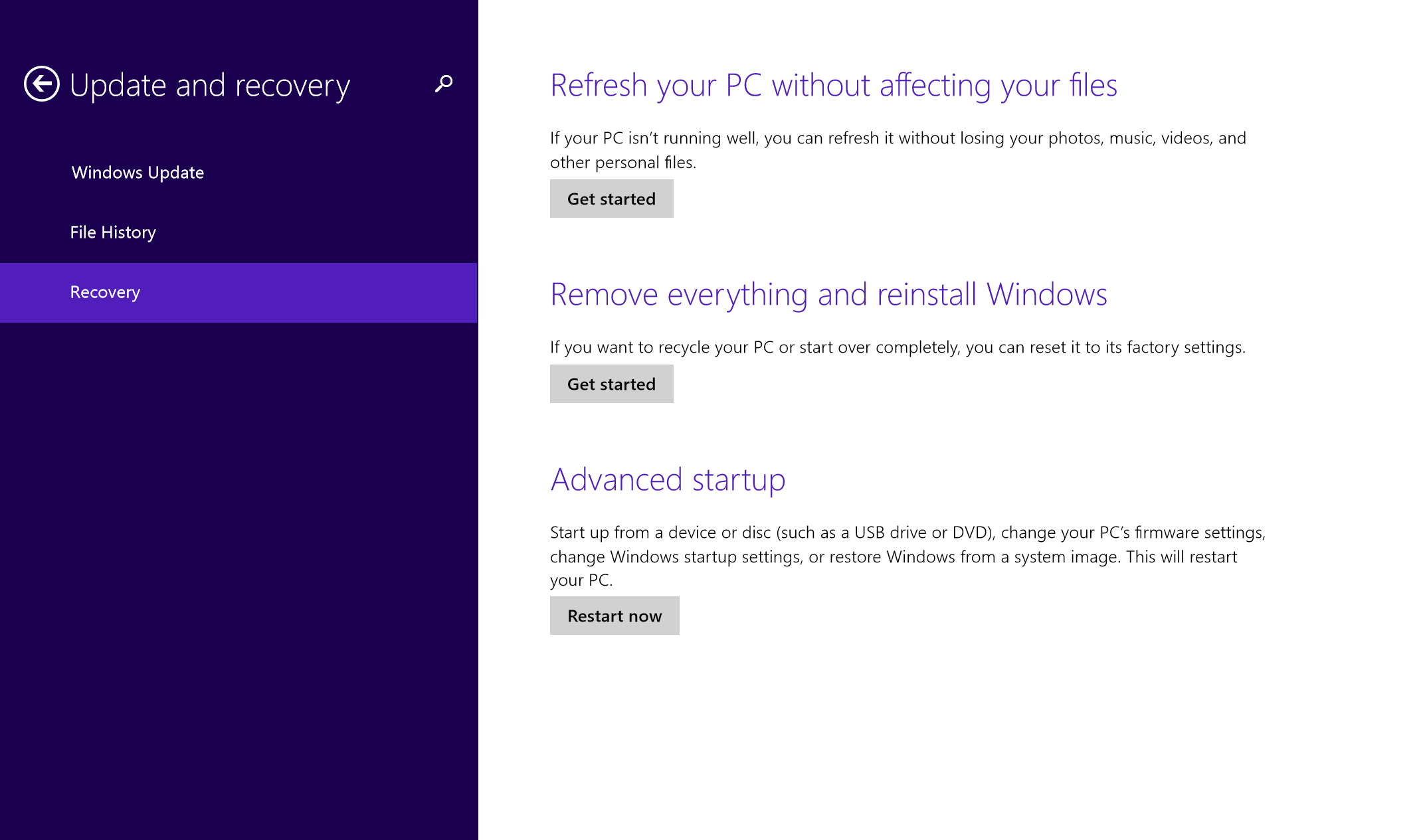Select the Windows Update menu item
This screenshot has height=840, width=1427.
137,172
